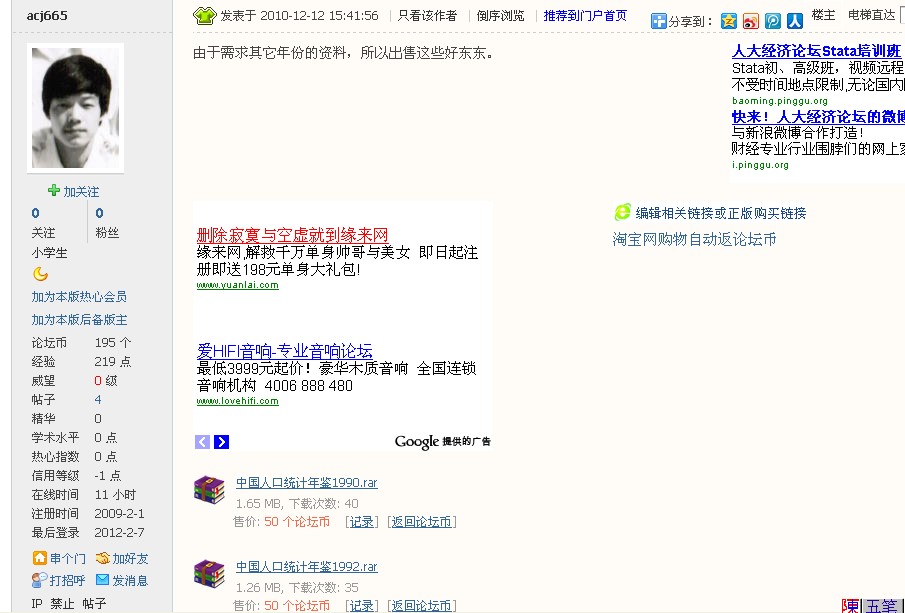This screenshot has width=905, height=613.
Task: Click RAR icon for 1992 yearbook
Action: [x=209, y=574]
